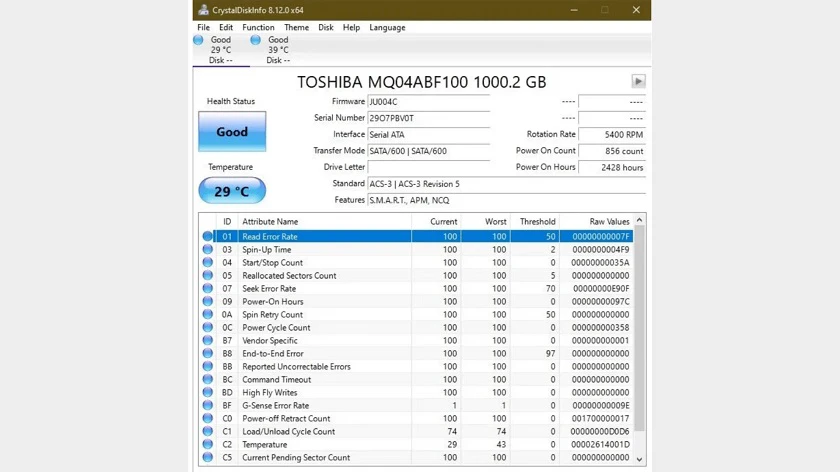Click status circle of Reallocated Sectors Count row
This screenshot has height=472, width=840.
point(207,275)
